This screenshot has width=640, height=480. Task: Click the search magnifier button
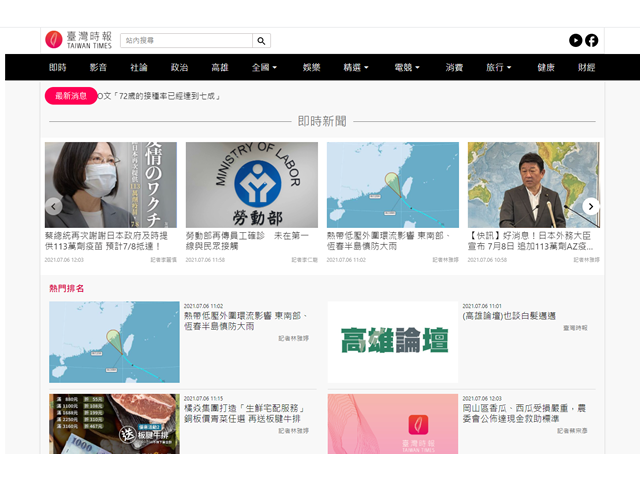pyautogui.click(x=261, y=41)
